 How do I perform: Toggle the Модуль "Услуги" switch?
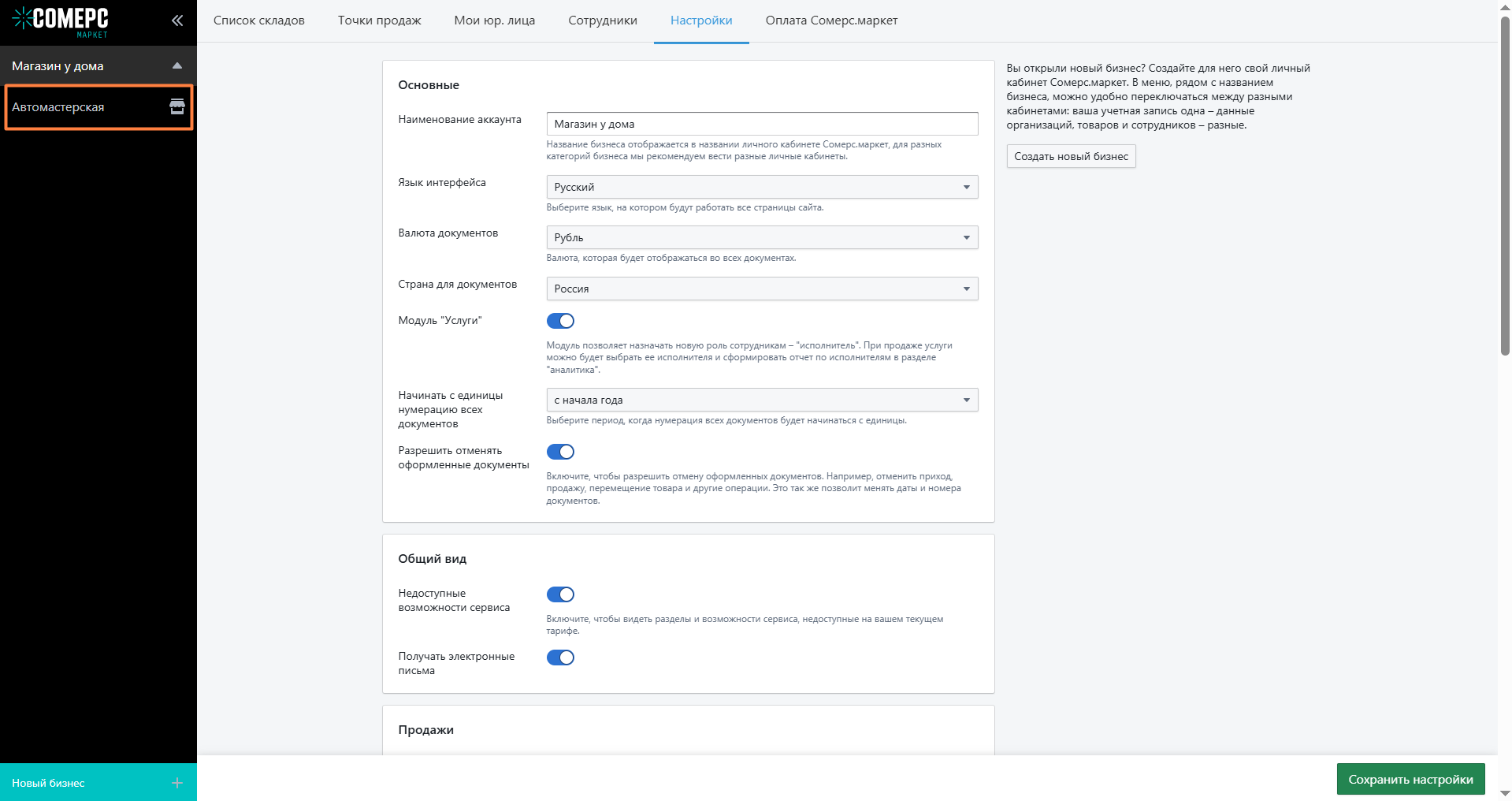point(560,321)
